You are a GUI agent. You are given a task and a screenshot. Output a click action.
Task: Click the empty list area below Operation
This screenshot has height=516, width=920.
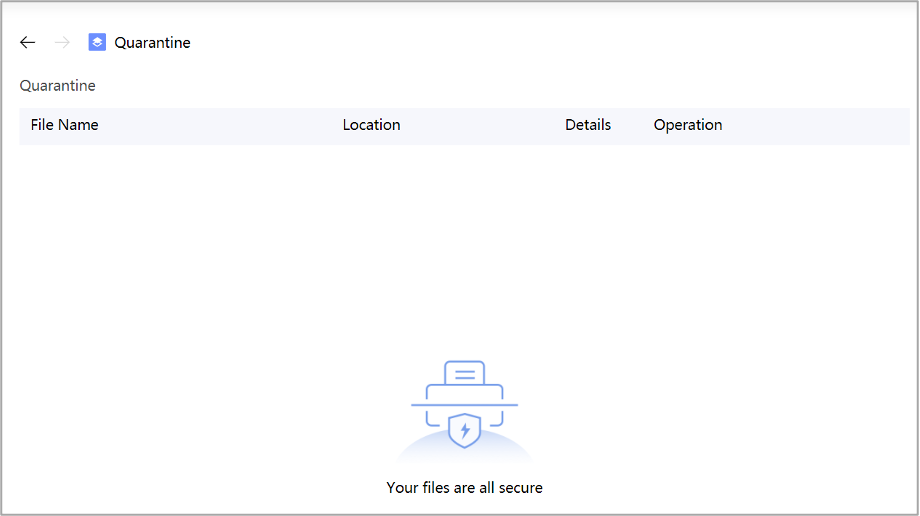(x=688, y=220)
